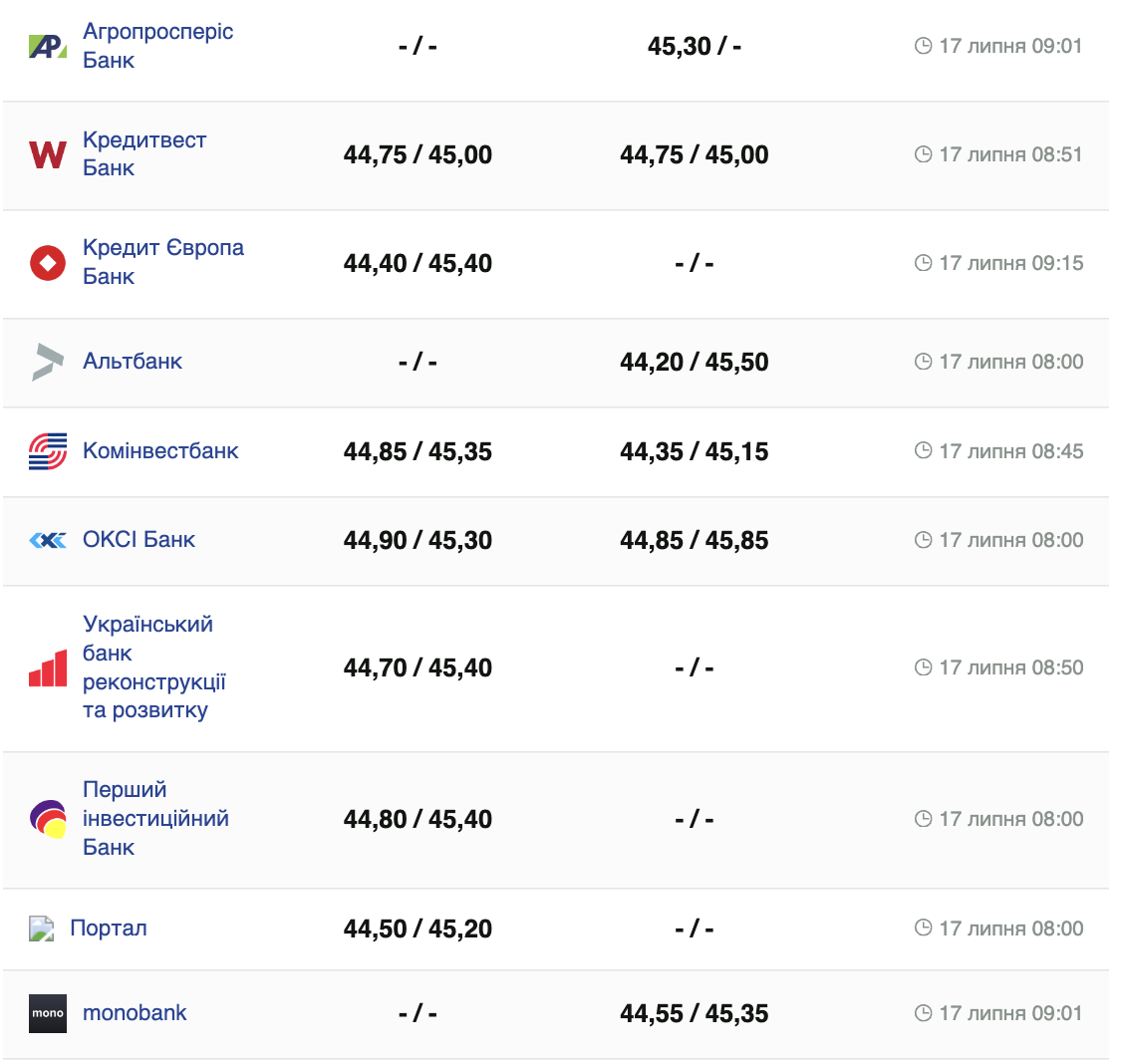Follow the Комінвестбанк link
1122x1064 pixels.
(x=160, y=451)
